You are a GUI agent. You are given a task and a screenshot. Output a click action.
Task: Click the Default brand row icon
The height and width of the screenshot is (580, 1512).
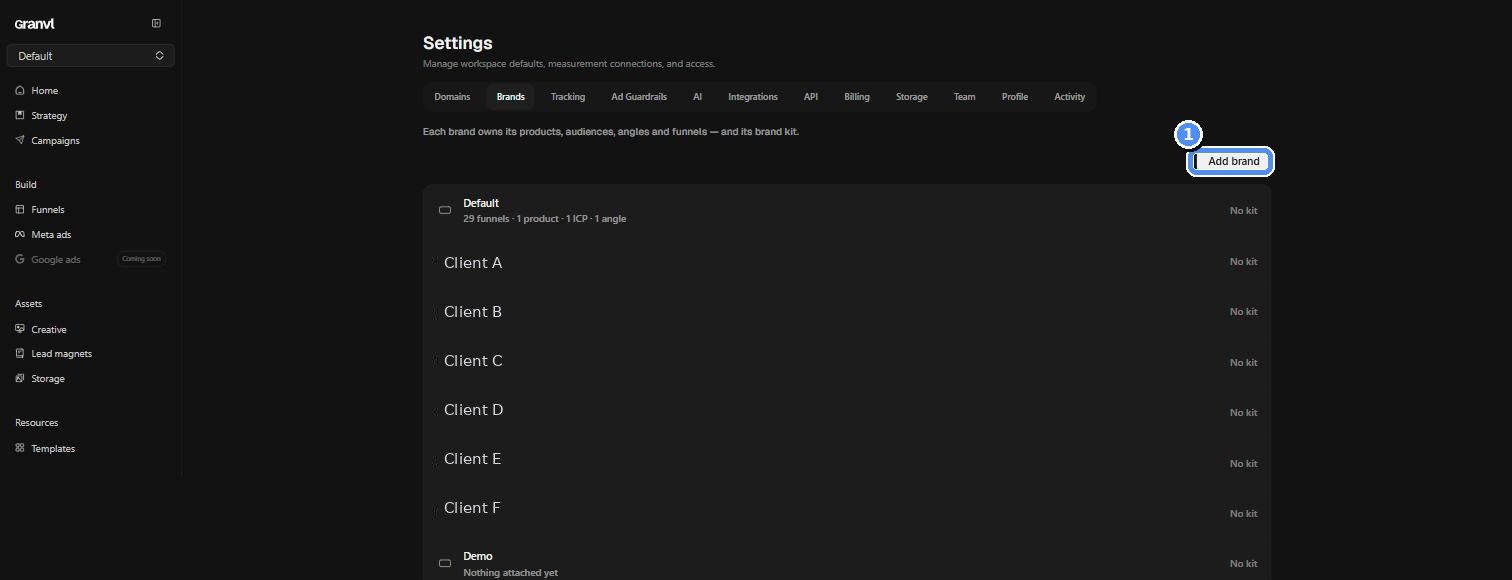pyautogui.click(x=445, y=210)
